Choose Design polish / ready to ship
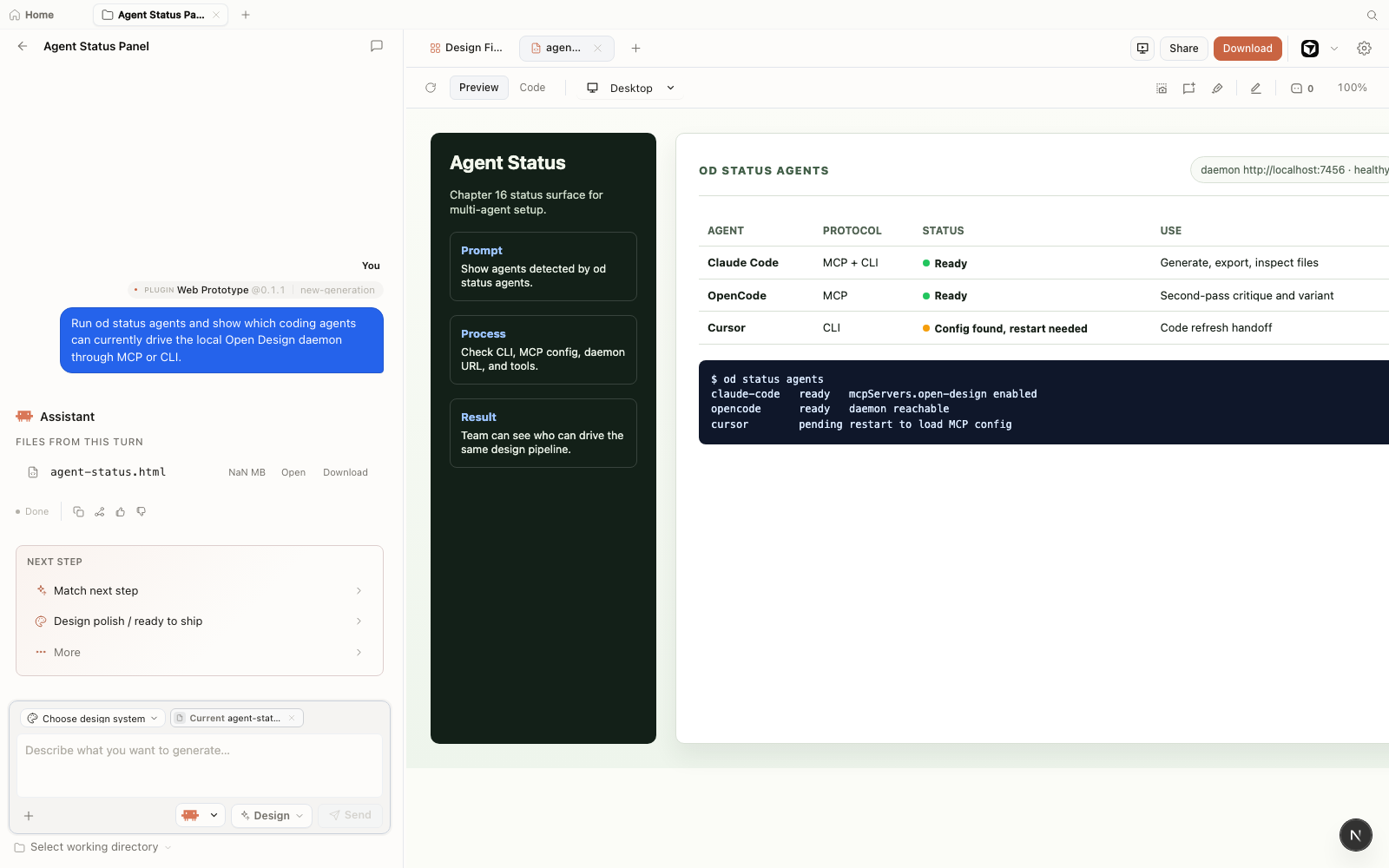This screenshot has width=1389, height=868. tap(200, 621)
